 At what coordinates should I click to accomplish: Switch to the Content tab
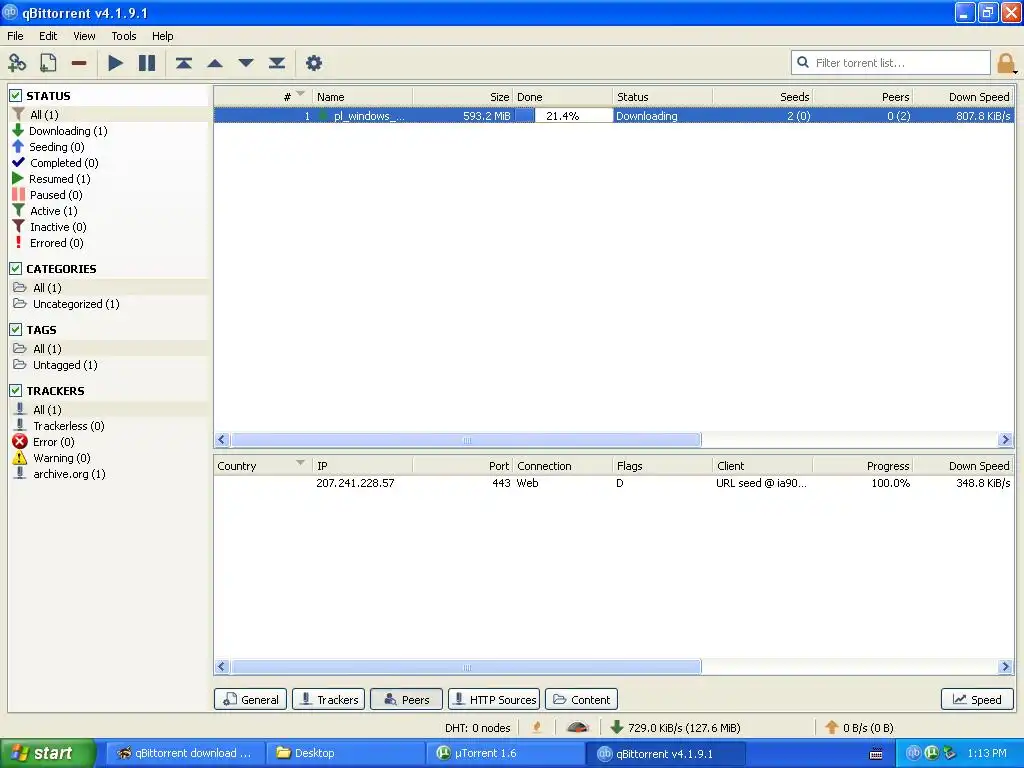(x=581, y=699)
